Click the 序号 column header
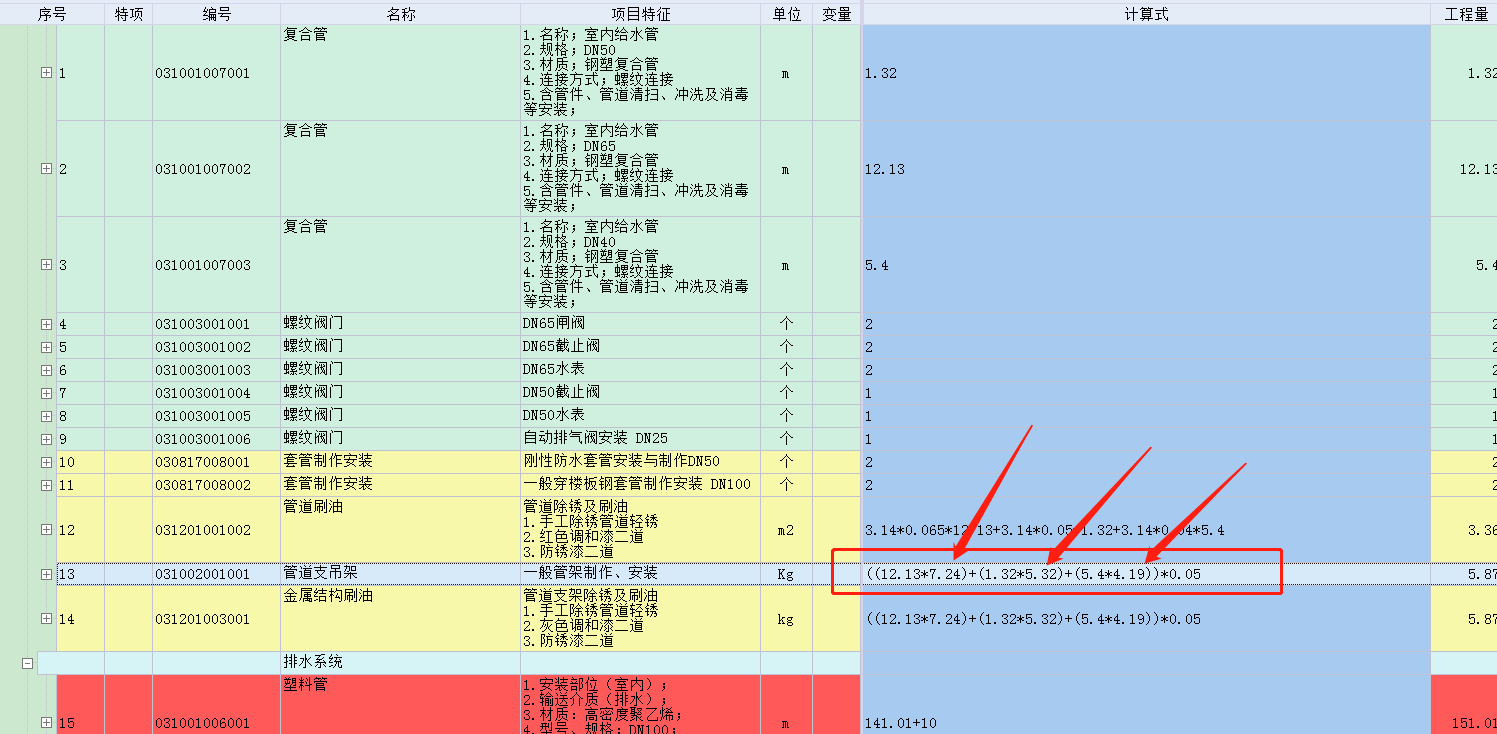The image size is (1497, 734). [52, 14]
